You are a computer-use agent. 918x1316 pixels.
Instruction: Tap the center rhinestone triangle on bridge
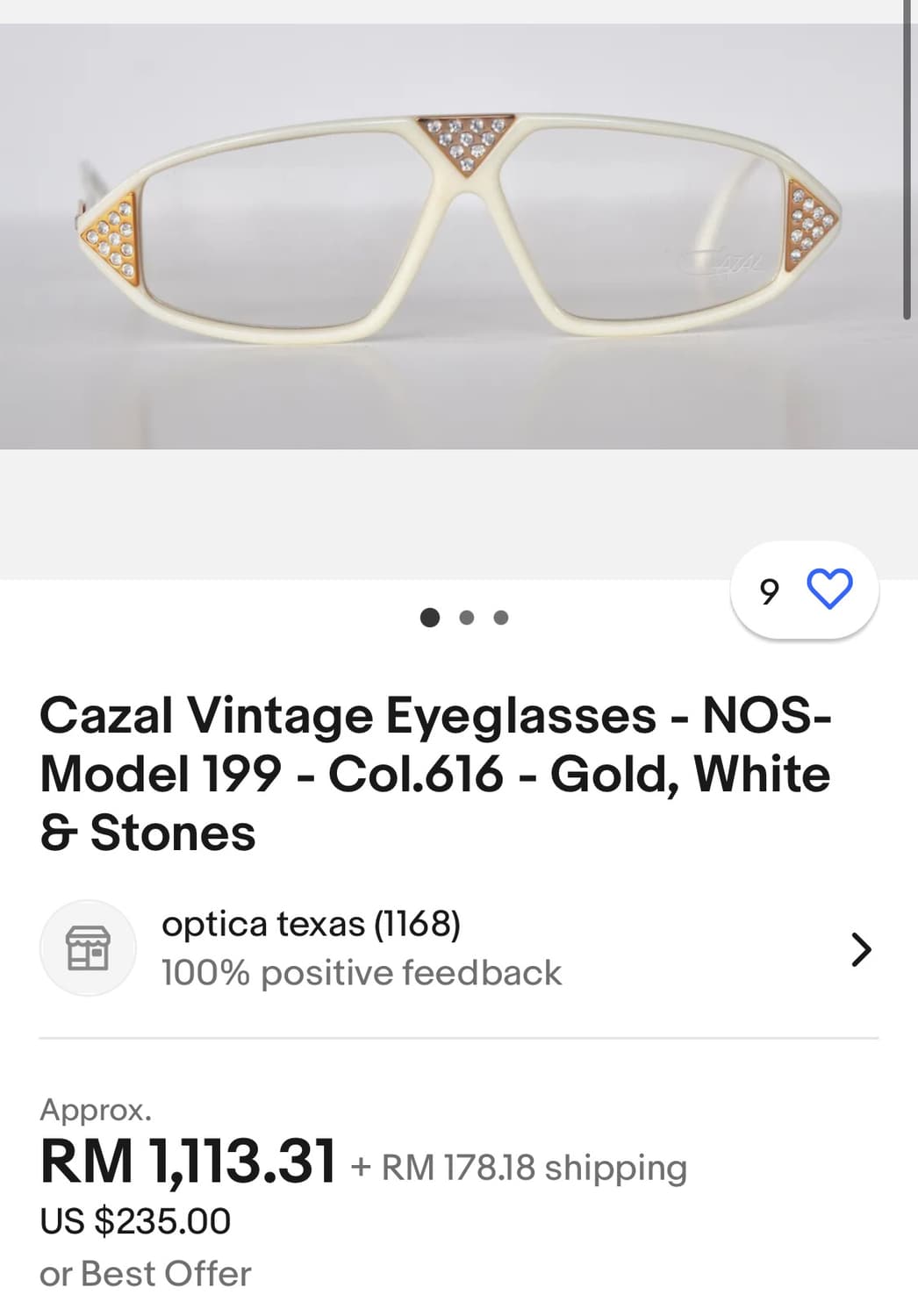coord(465,142)
